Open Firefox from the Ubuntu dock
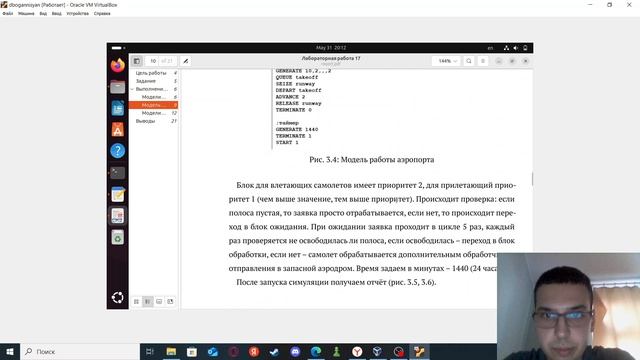The image size is (640, 360). [x=118, y=65]
